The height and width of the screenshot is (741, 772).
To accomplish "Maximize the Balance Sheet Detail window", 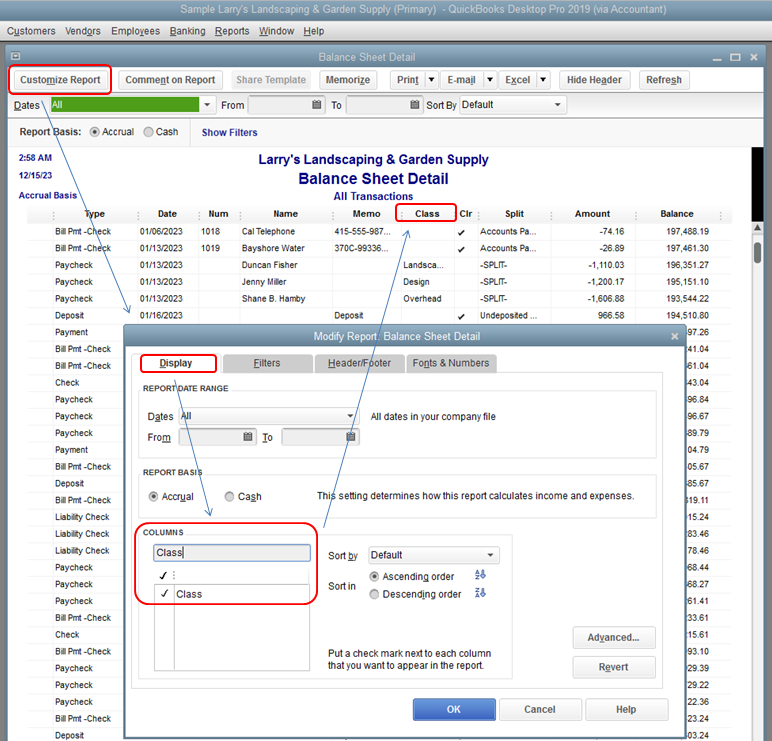I will click(x=735, y=57).
